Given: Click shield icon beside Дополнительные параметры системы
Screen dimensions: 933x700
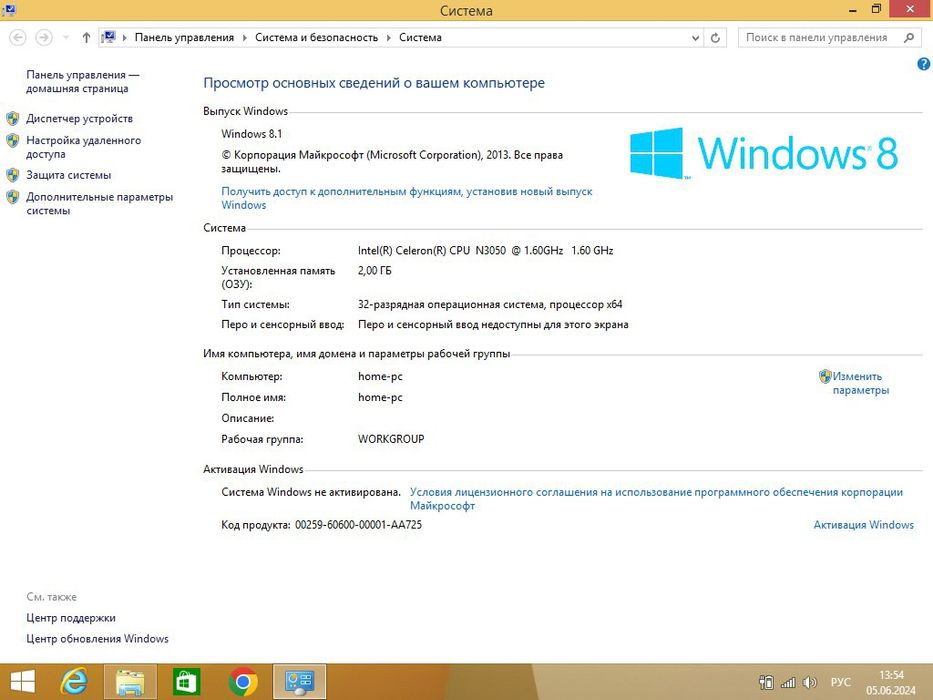Looking at the screenshot, I should [x=12, y=197].
